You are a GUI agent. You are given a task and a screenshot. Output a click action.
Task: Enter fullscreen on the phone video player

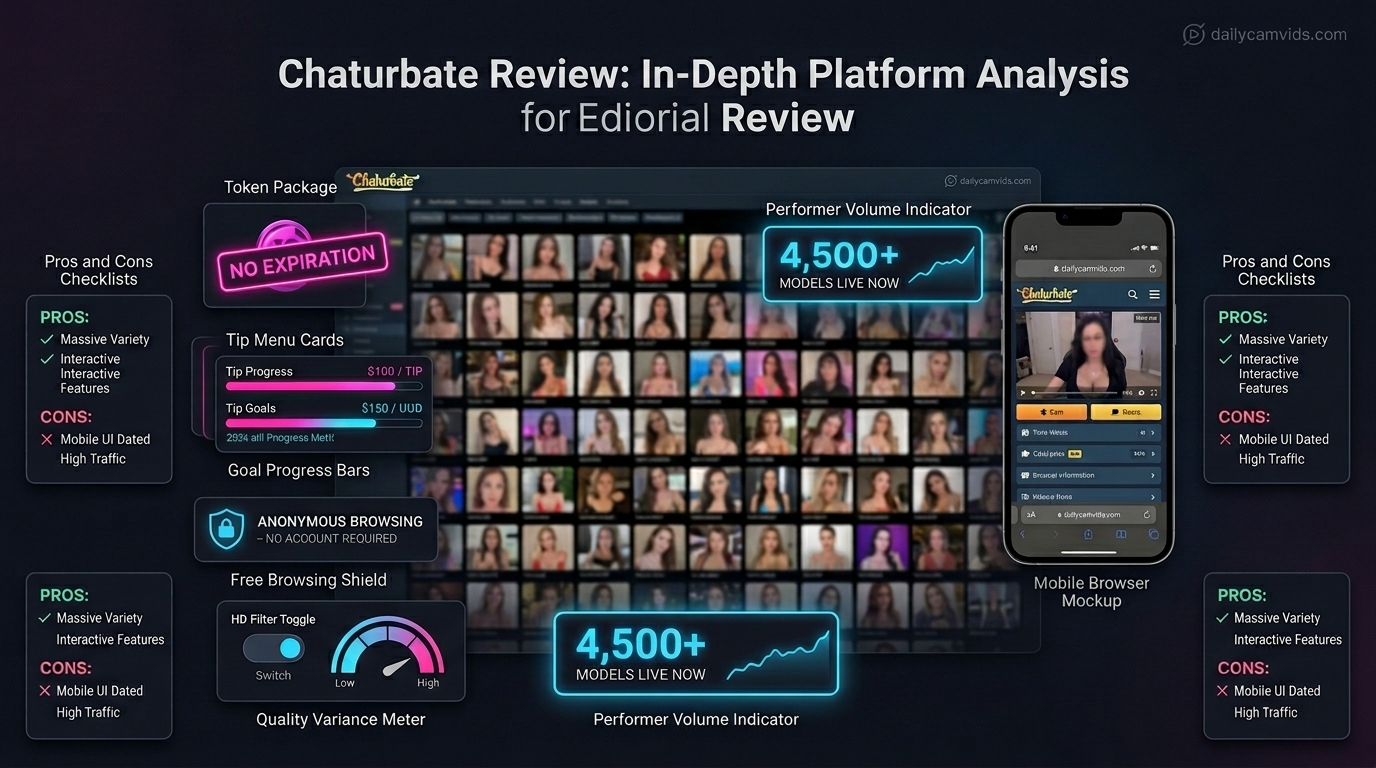(1154, 393)
